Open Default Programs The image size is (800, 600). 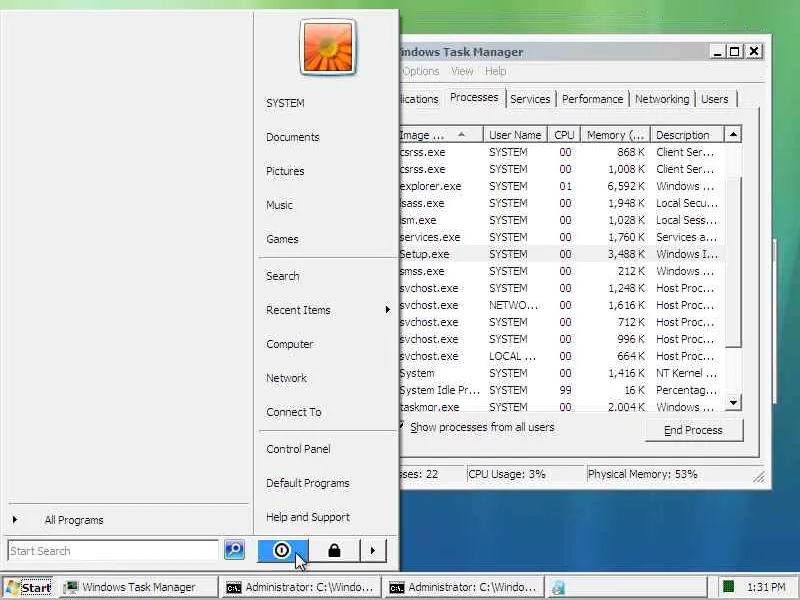click(308, 483)
